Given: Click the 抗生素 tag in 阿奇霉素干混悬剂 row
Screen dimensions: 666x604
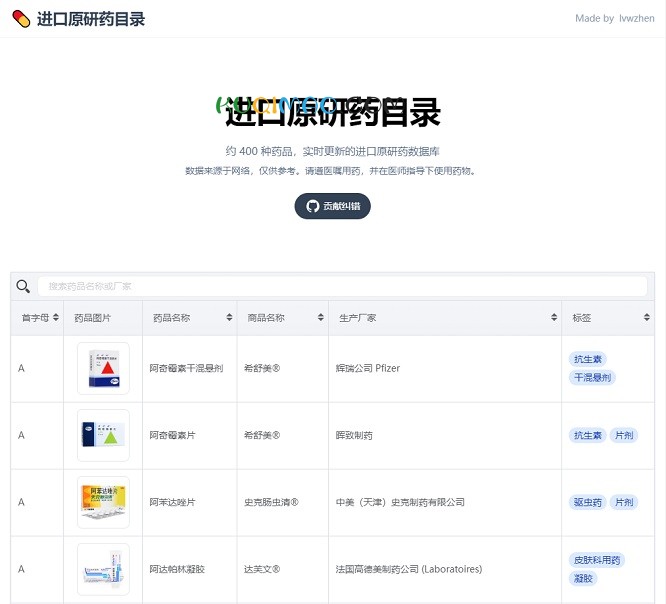Looking at the screenshot, I should click(587, 359).
